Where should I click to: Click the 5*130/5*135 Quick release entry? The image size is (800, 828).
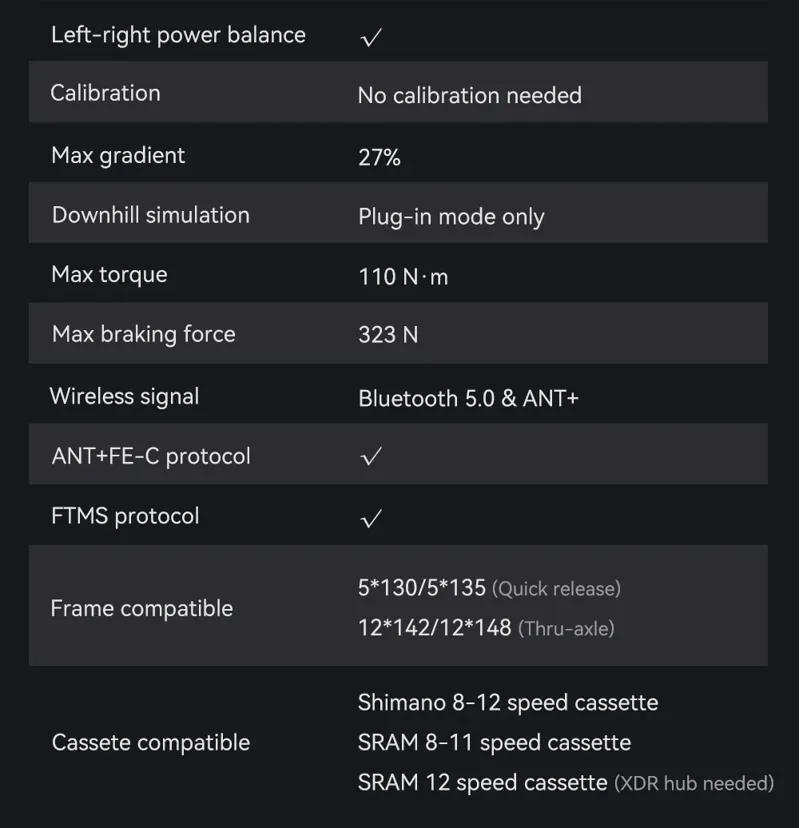[x=489, y=588]
